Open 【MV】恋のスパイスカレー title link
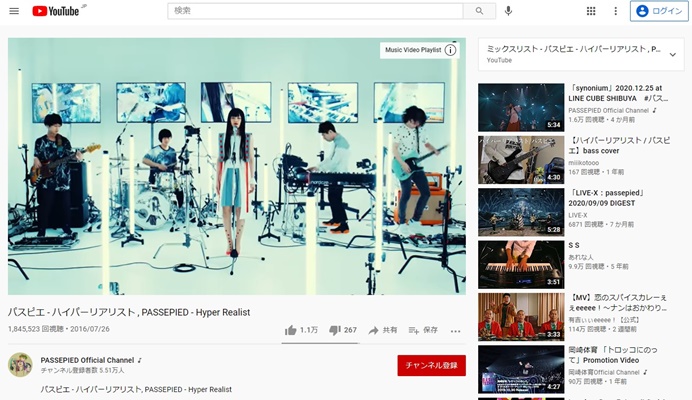Screen dimensions: 692x400 [617, 302]
